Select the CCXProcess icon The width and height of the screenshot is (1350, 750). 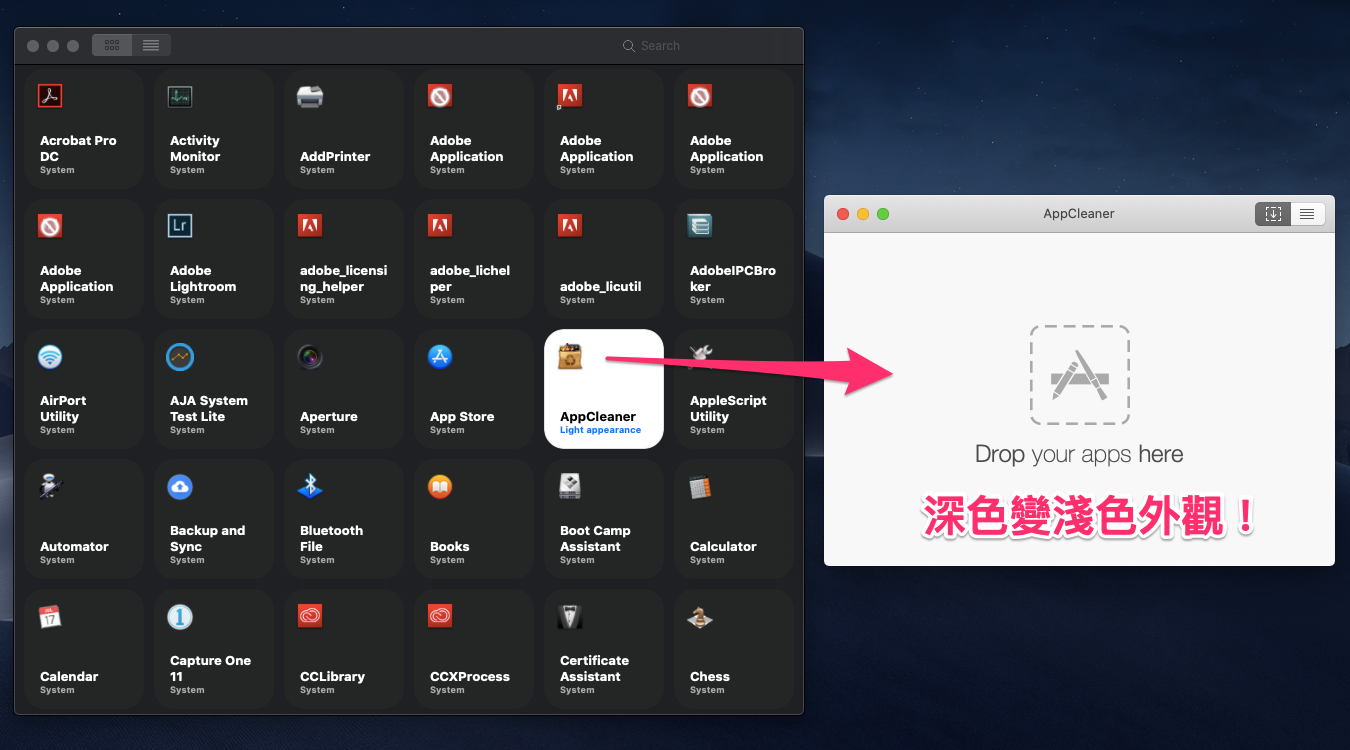(440, 616)
